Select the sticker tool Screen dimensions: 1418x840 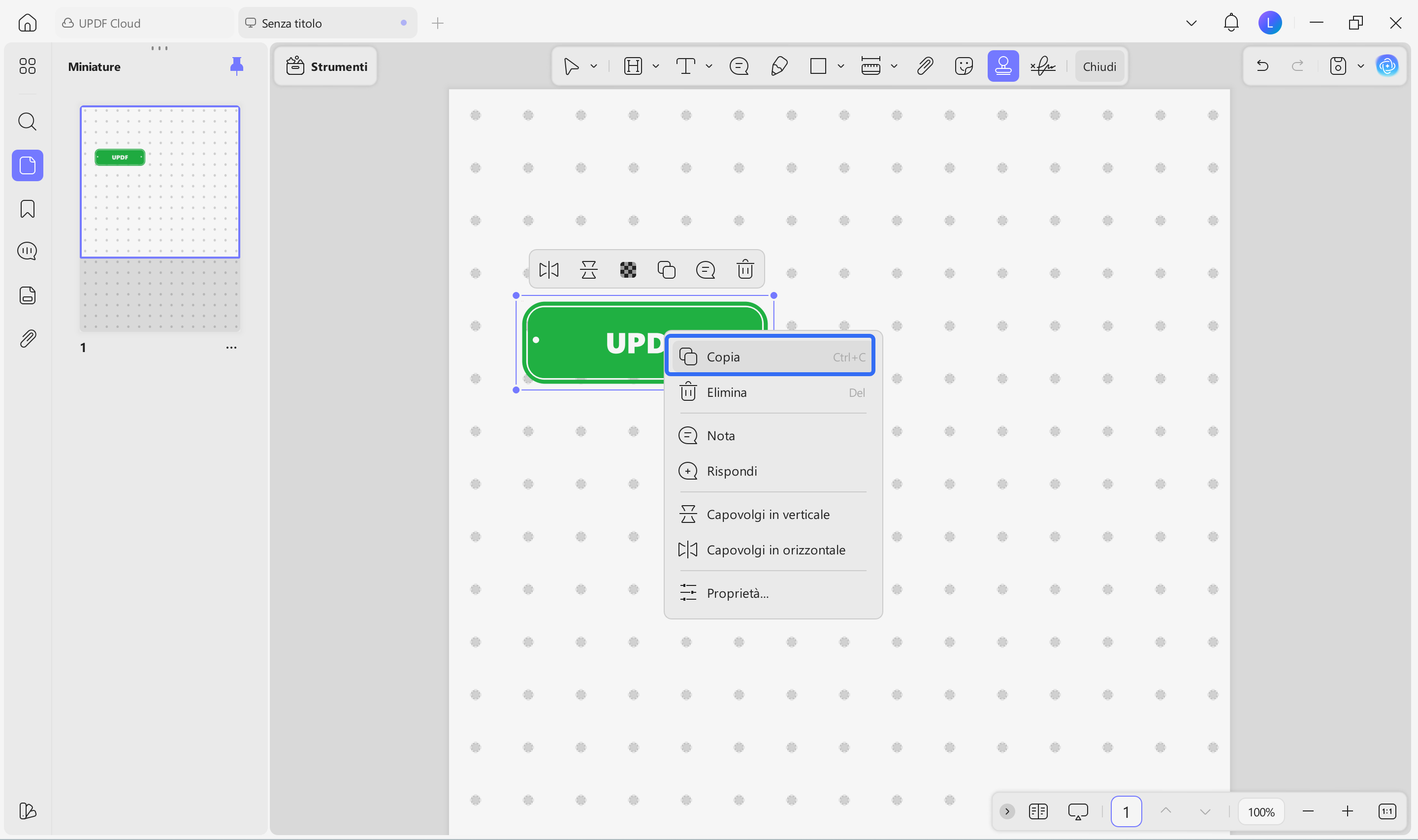pyautogui.click(x=964, y=66)
